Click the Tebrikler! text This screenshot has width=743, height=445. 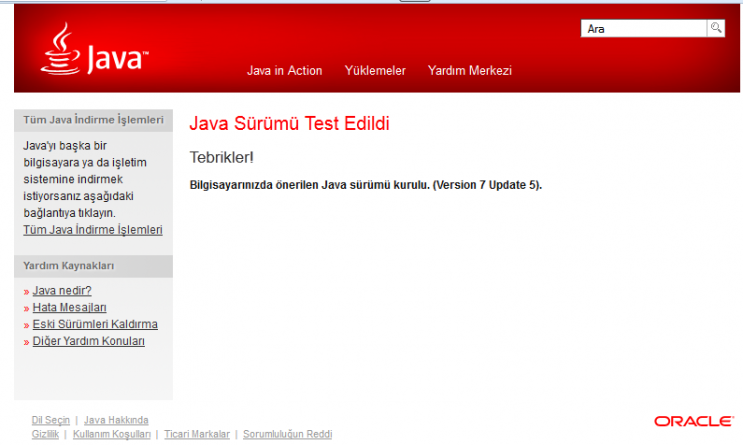click(222, 157)
